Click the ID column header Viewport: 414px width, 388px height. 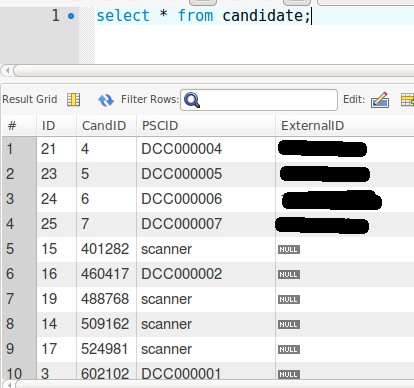[48, 126]
